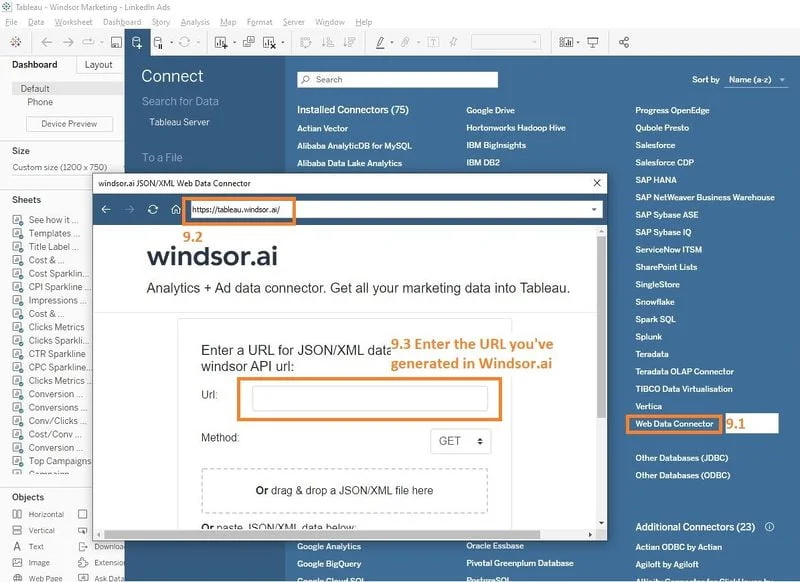Click the Highlight pen icon

coord(380,42)
